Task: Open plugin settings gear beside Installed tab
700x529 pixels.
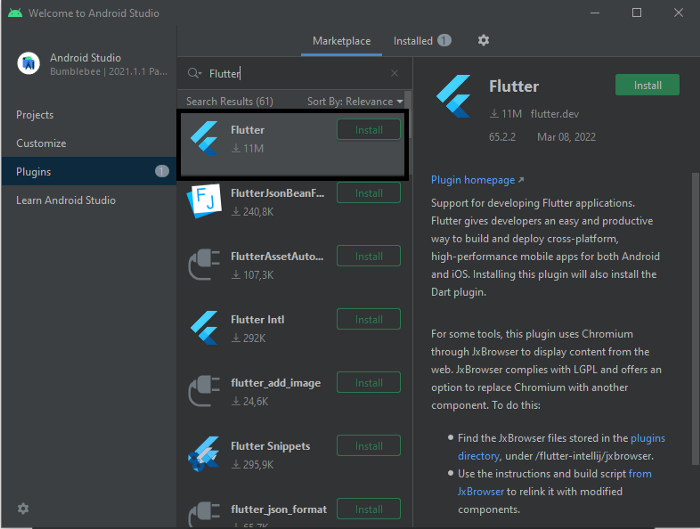Action: (483, 41)
